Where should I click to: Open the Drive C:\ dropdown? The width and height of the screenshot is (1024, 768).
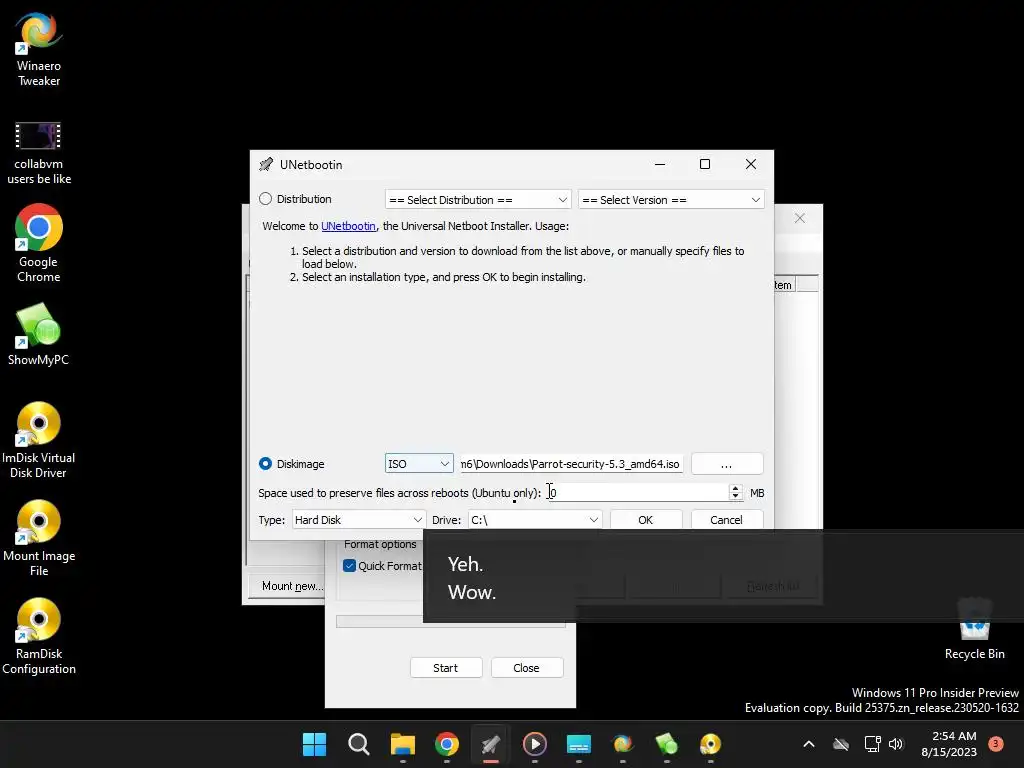click(535, 520)
